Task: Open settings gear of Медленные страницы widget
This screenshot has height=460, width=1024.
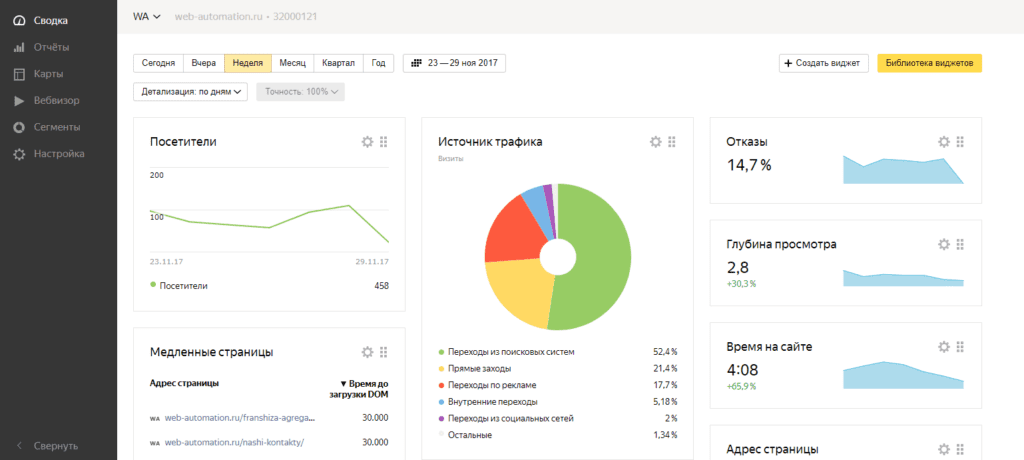Action: [367, 352]
